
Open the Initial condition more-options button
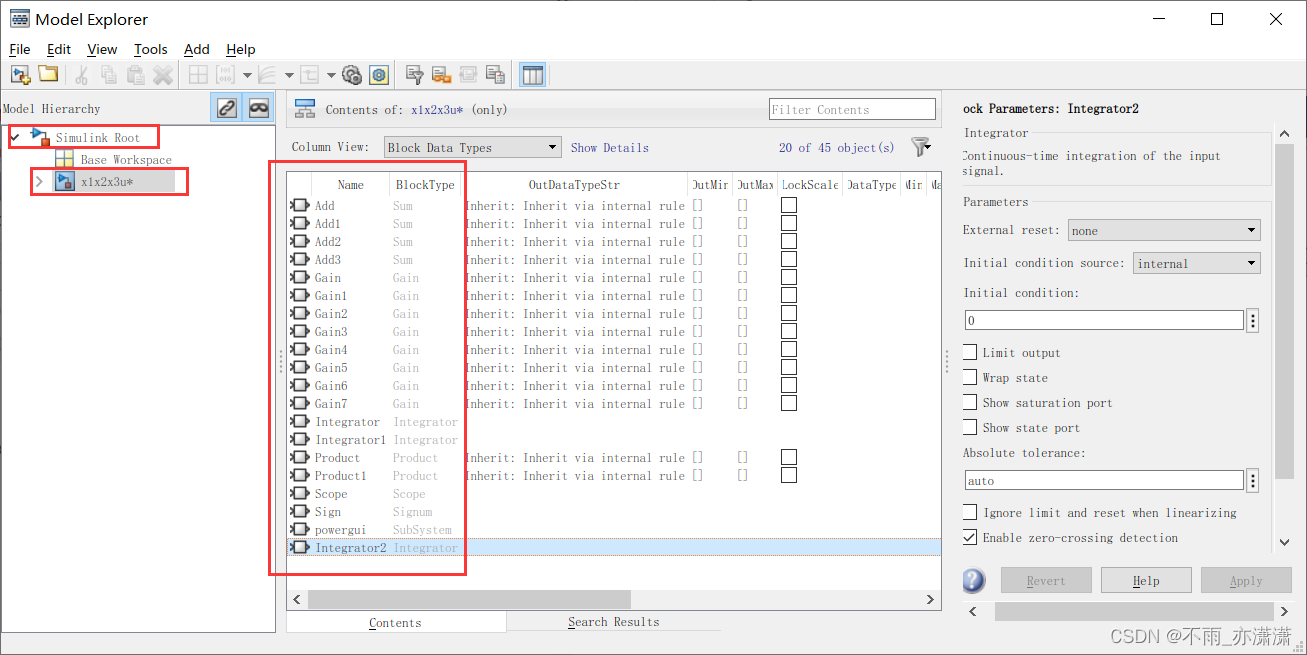tap(1253, 321)
